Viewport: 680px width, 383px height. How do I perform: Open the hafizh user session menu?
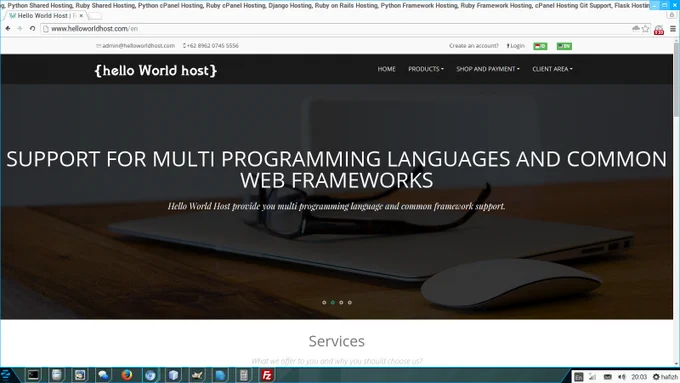pyautogui.click(x=665, y=377)
